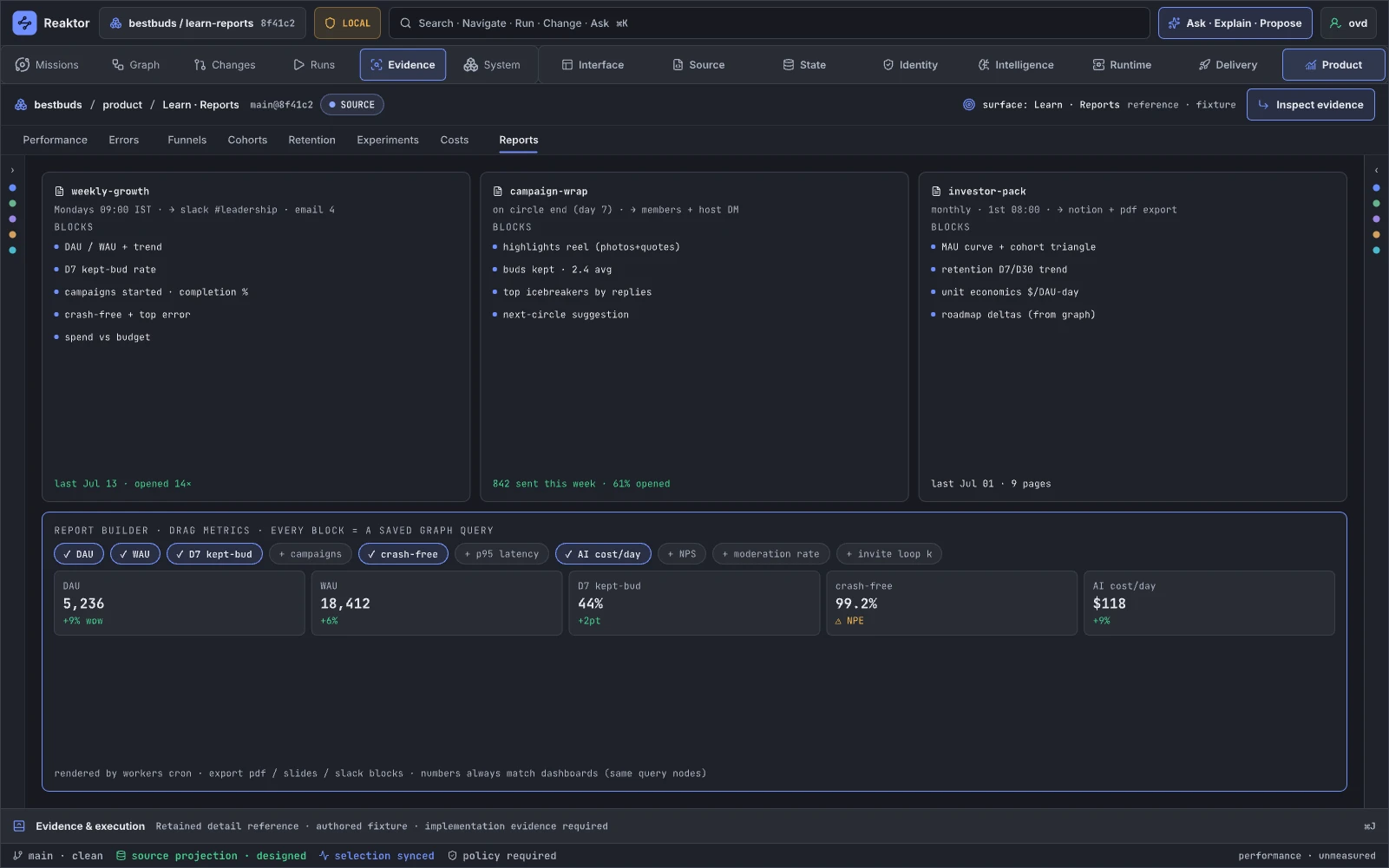Image resolution: width=1389 pixels, height=868 pixels.
Task: Click the bestbuds breadcrumb organization icon
Action: click(21, 105)
